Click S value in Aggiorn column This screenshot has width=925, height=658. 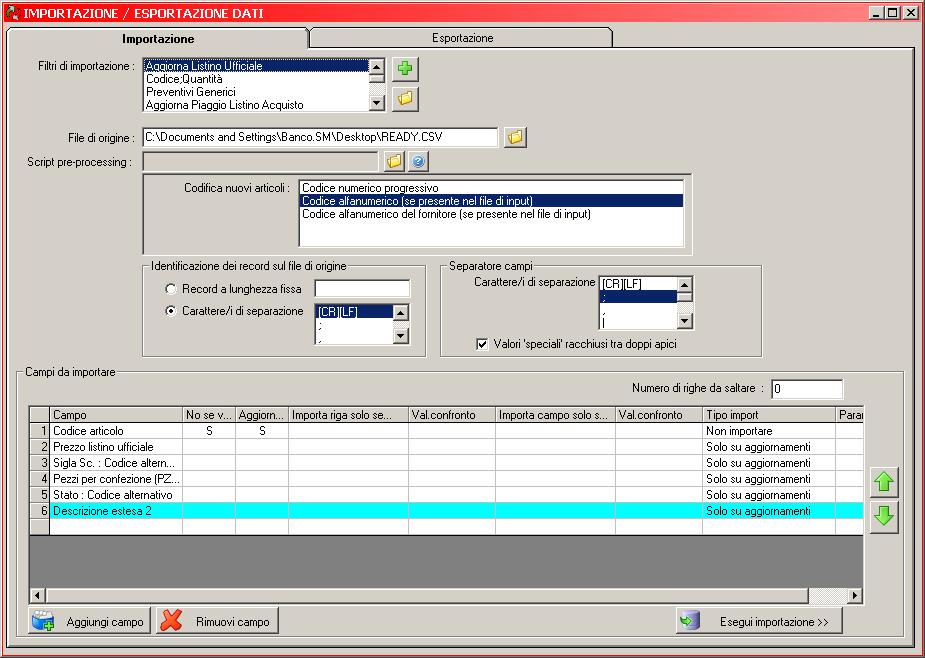[x=262, y=431]
